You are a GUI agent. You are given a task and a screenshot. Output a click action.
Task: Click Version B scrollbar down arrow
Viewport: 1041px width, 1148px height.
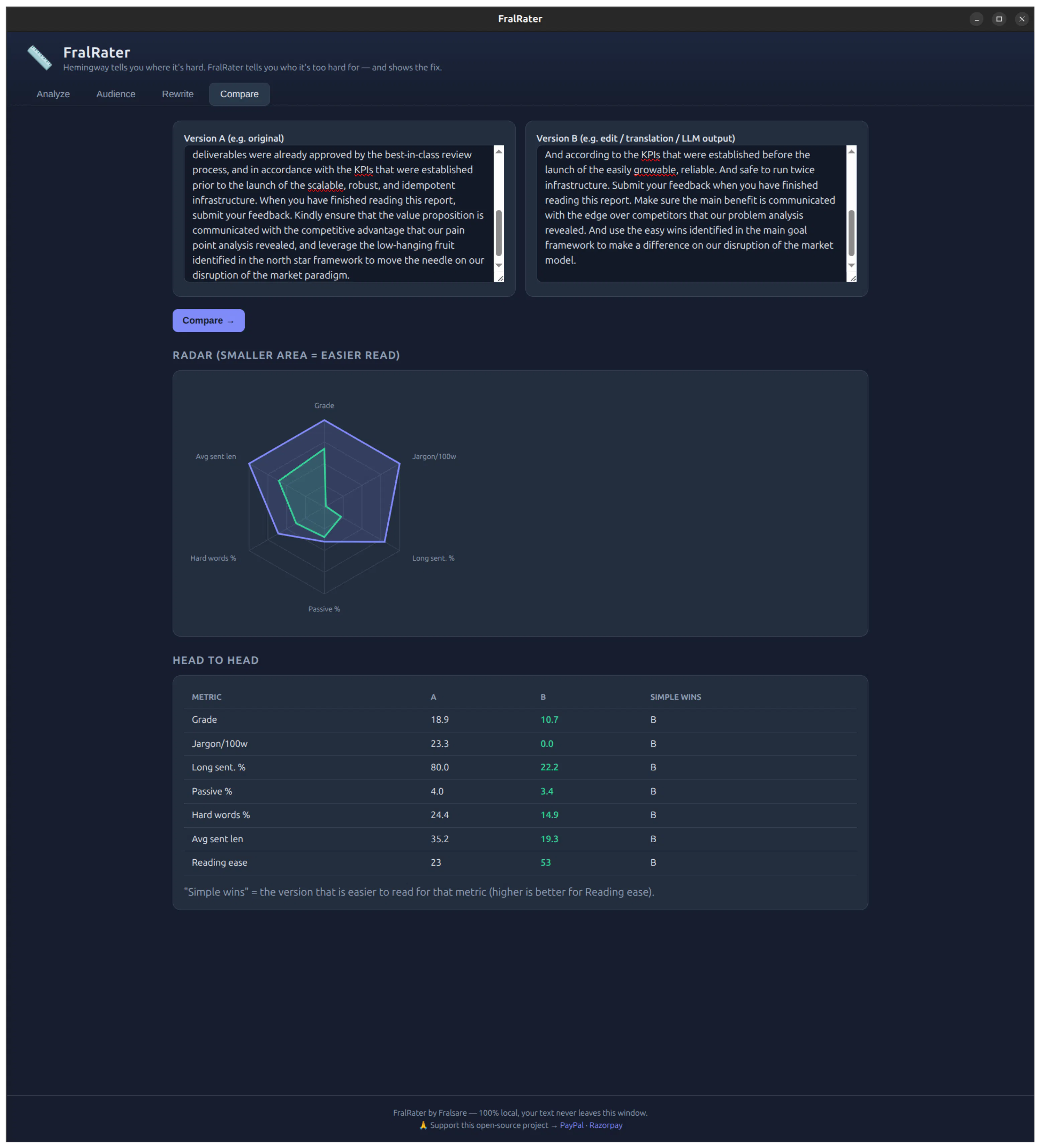[x=851, y=265]
